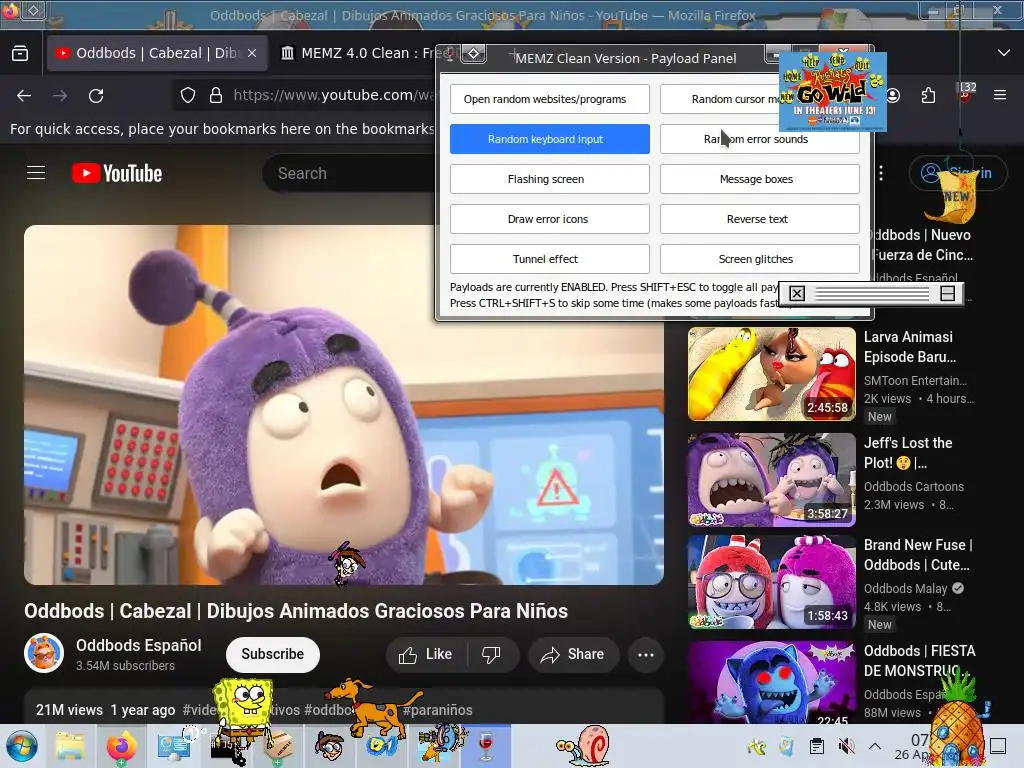This screenshot has width=1024, height=768.
Task: Open the Brand New Fuse video thumbnail
Action: click(771, 582)
